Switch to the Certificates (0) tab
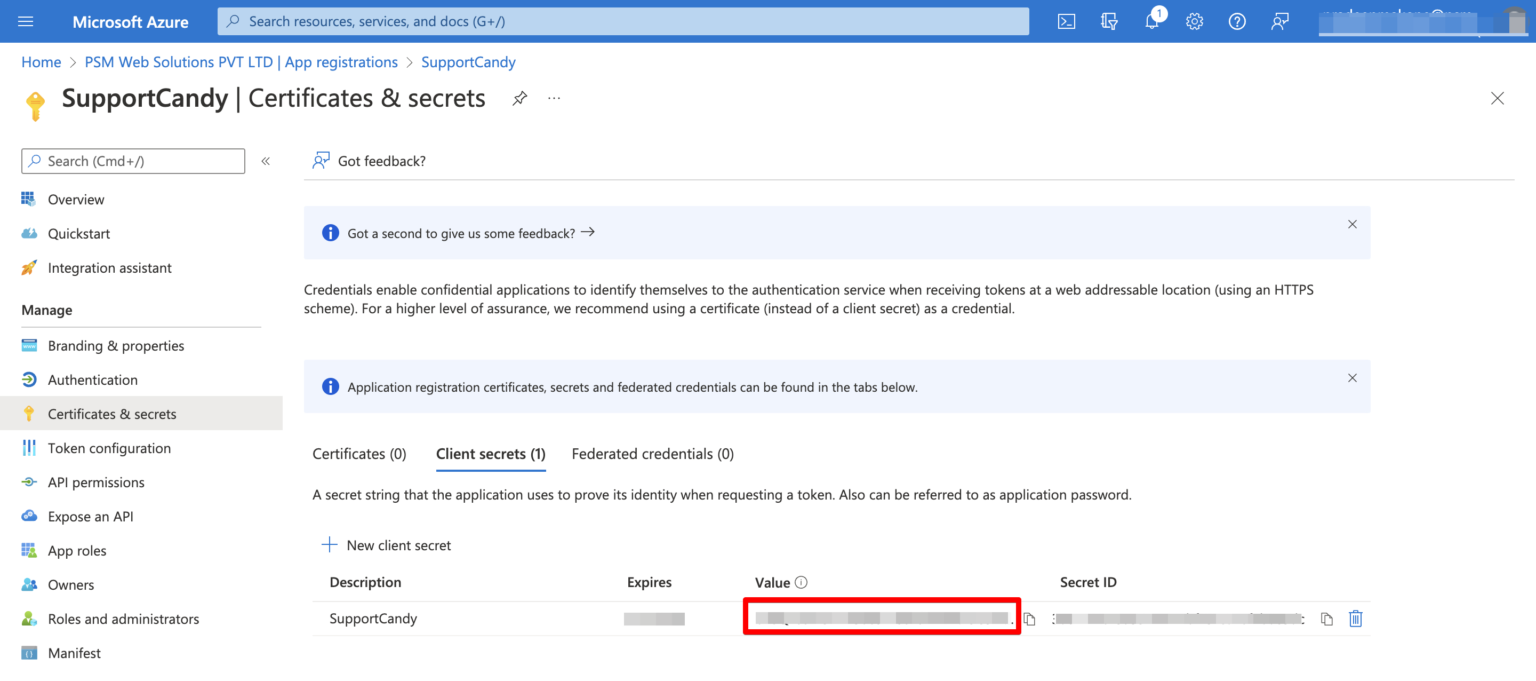This screenshot has height=681, width=1536. tap(359, 454)
